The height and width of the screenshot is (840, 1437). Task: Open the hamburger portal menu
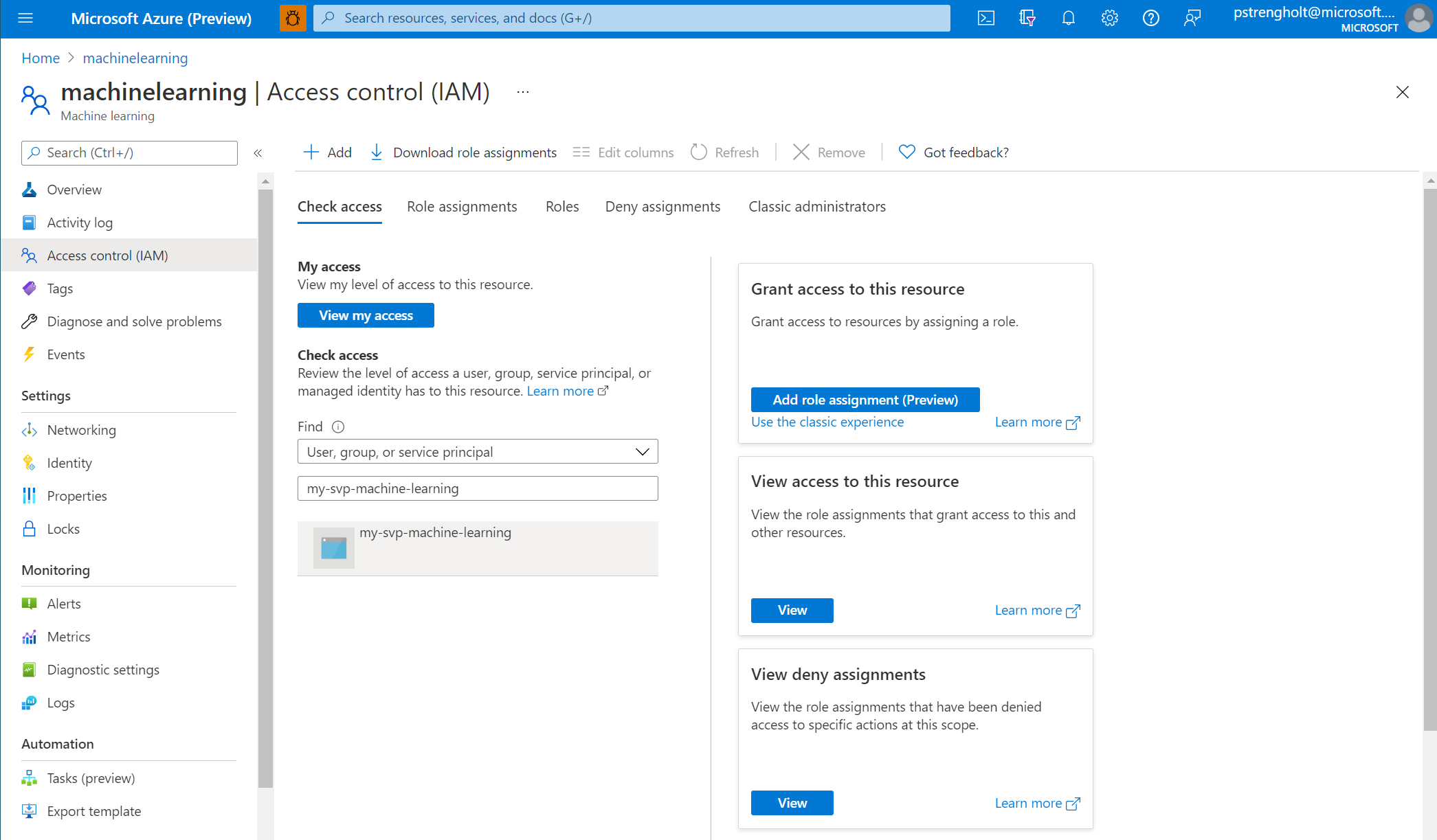[25, 19]
